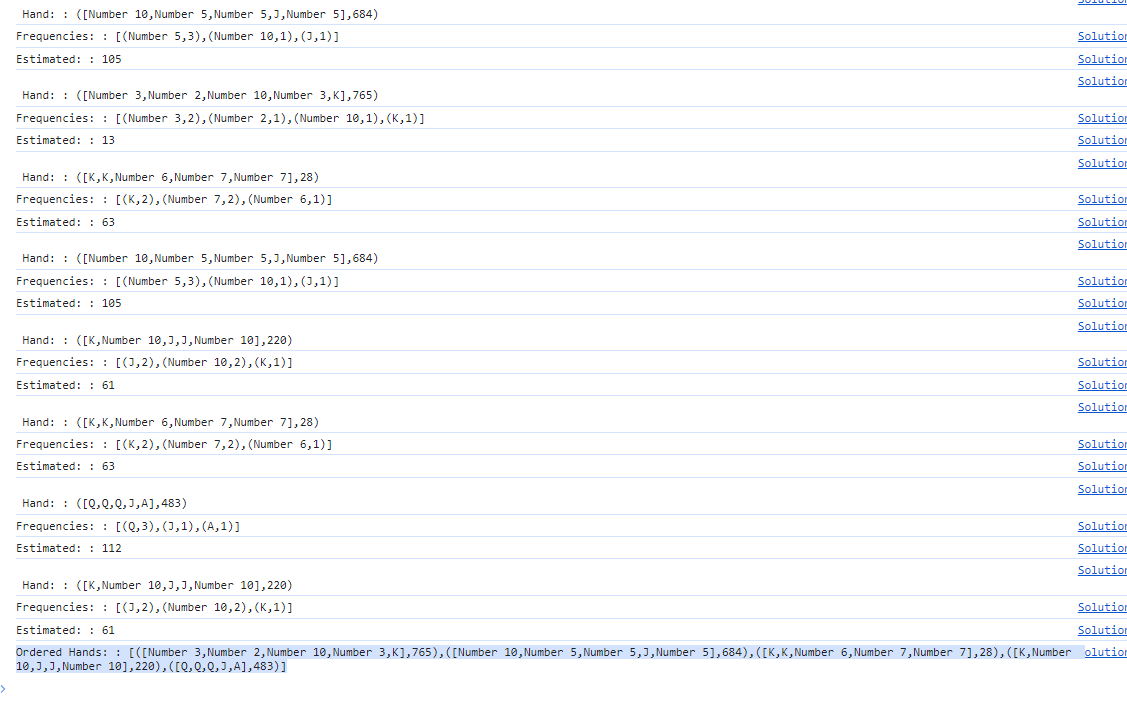Viewport: 1127px width, 722px height.
Task: Select the first "Estimated: : 105" log line
Action: coord(68,60)
